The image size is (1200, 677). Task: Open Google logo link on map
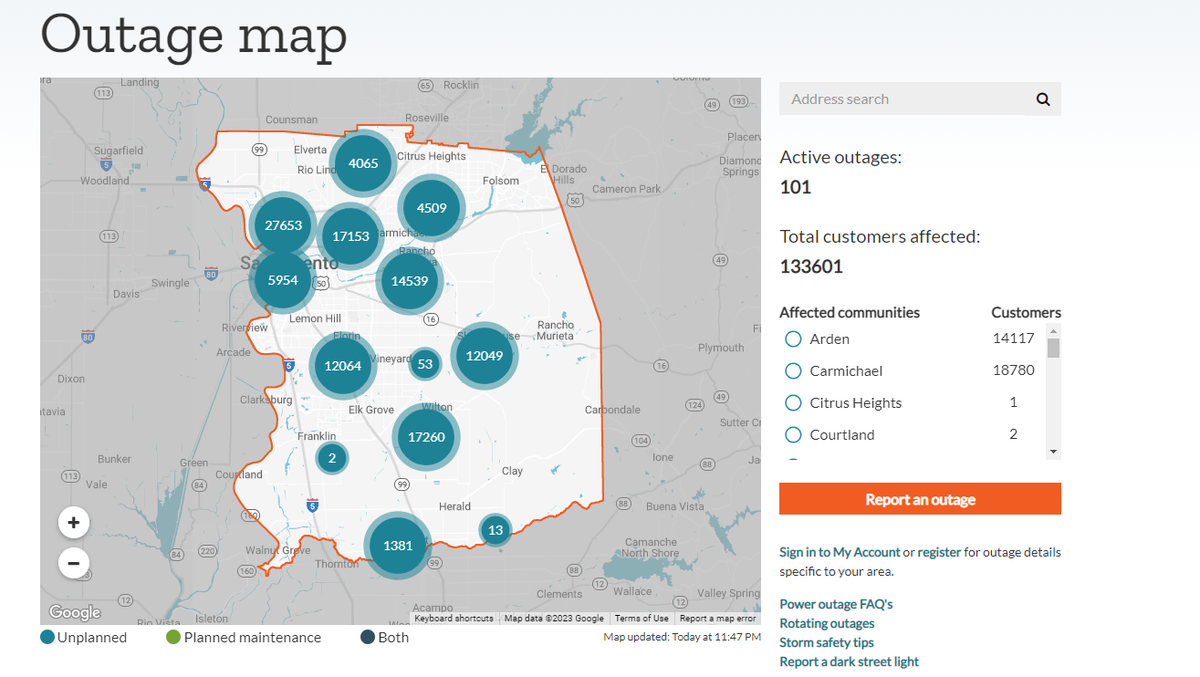coord(75,612)
